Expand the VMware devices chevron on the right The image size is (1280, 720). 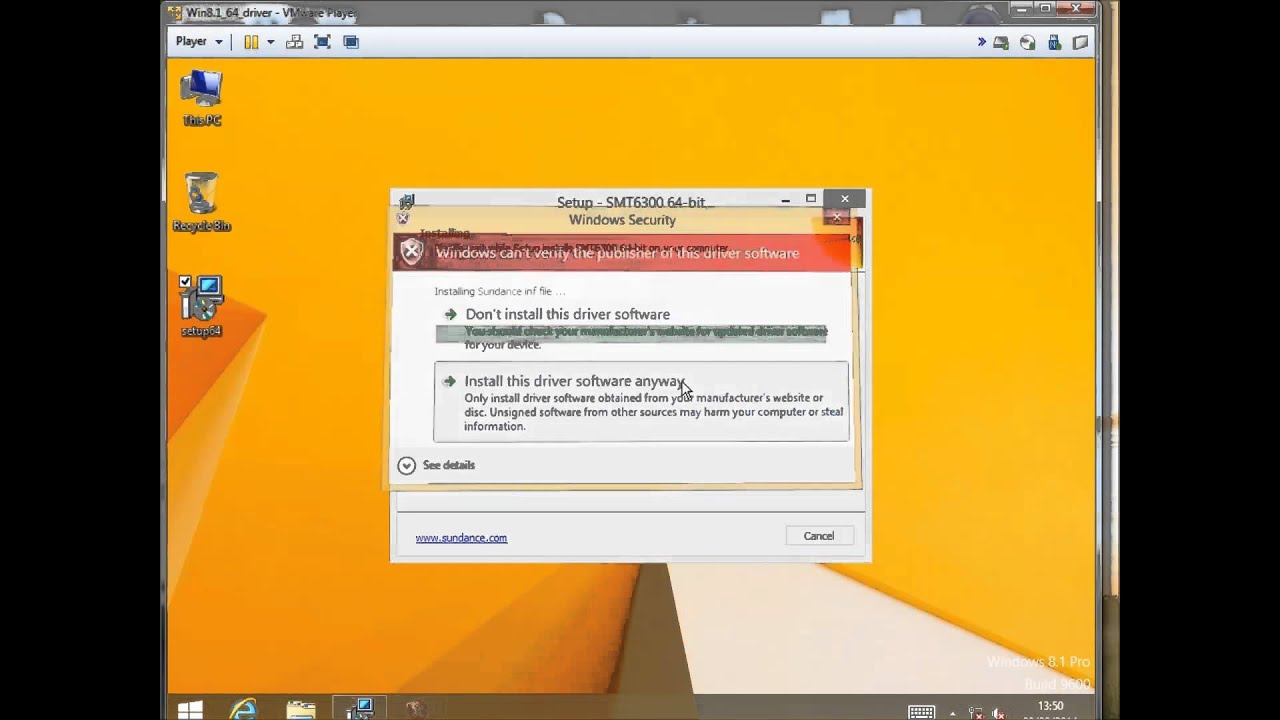coord(981,41)
